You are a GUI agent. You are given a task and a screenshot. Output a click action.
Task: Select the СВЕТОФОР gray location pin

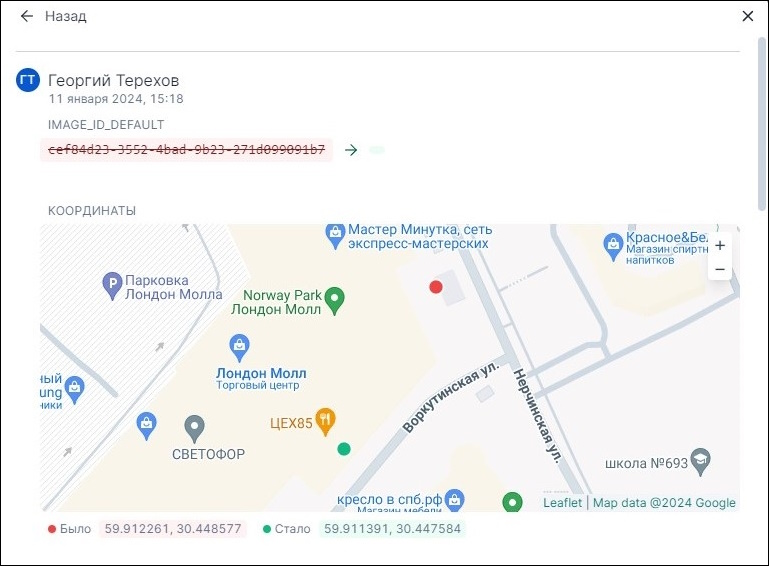pos(195,428)
